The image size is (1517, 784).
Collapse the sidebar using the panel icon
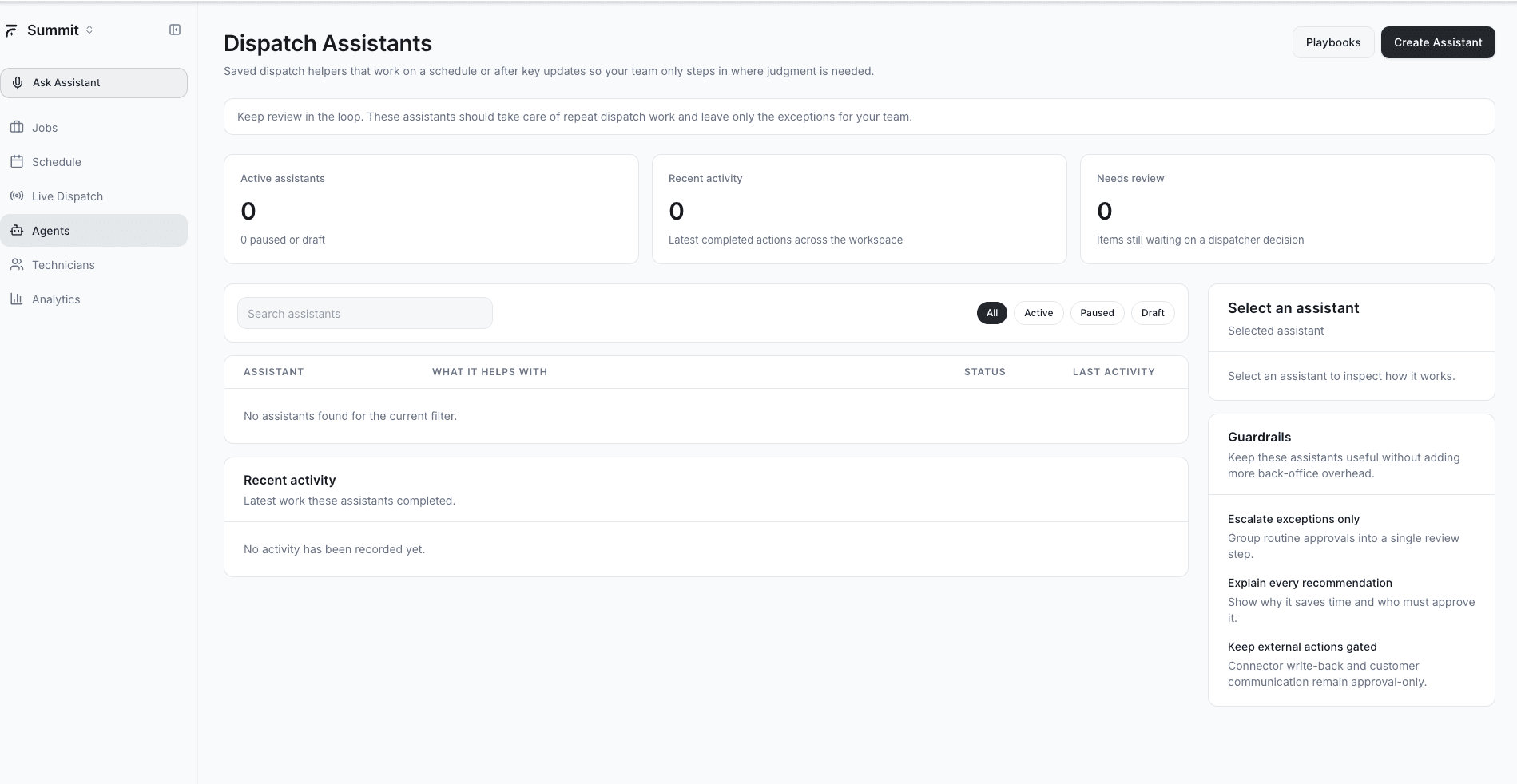(174, 29)
